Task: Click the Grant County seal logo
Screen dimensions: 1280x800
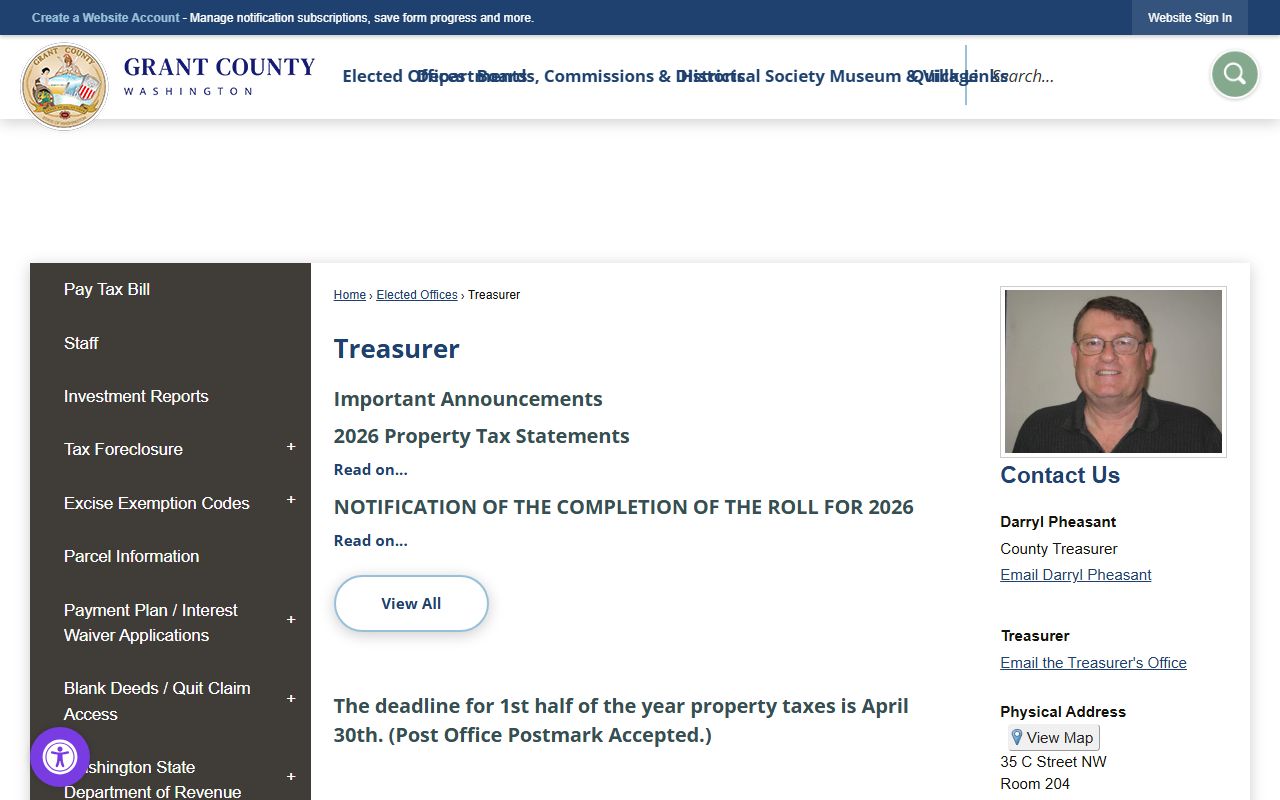Action: pos(64,86)
